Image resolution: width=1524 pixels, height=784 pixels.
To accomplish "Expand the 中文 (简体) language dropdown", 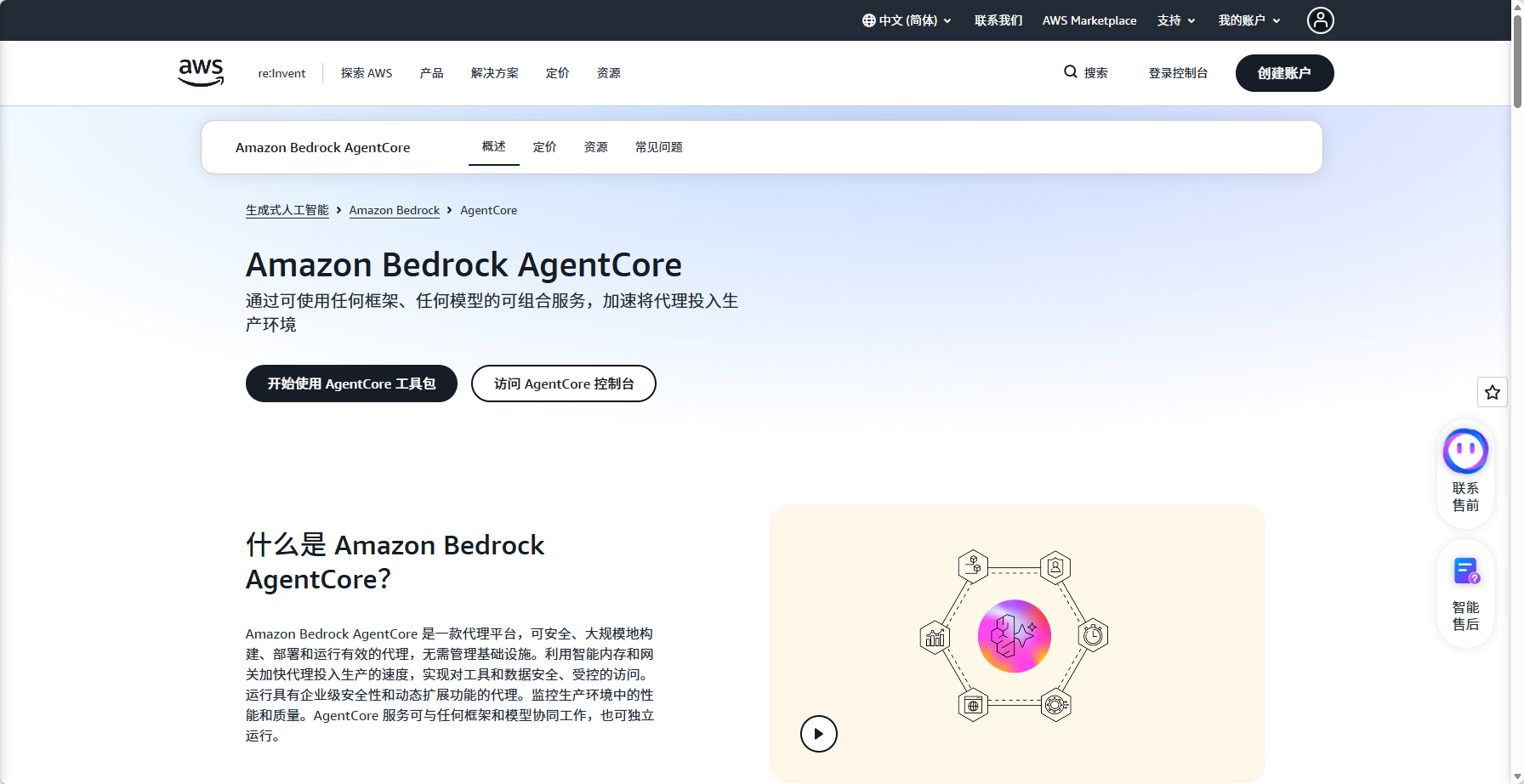I will coord(907,20).
